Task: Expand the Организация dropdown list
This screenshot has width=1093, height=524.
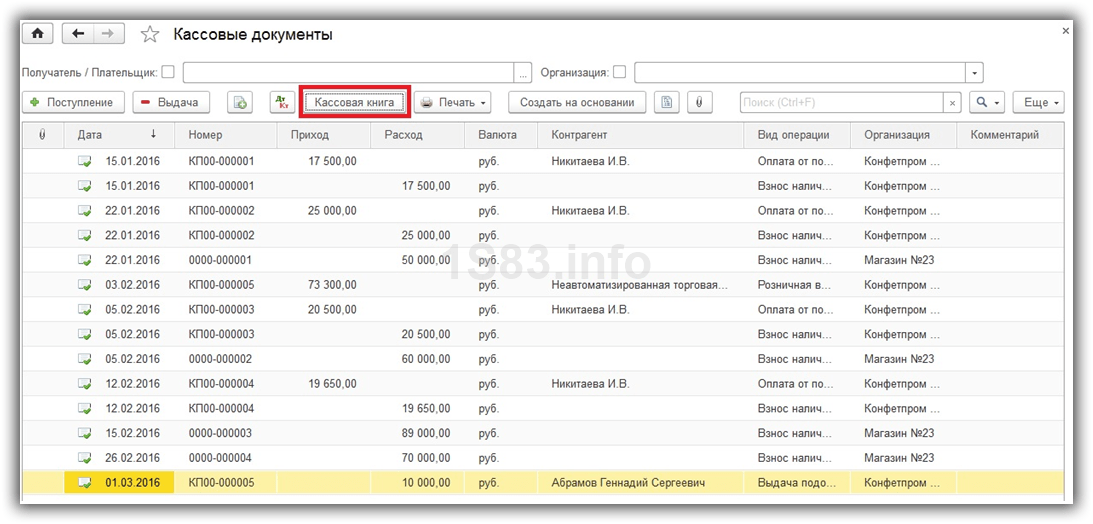Action: coord(974,72)
